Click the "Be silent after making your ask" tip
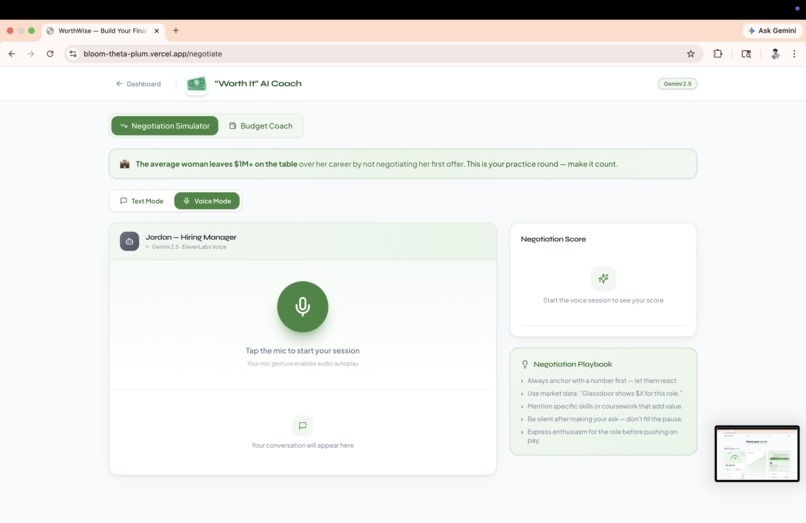 point(604,419)
